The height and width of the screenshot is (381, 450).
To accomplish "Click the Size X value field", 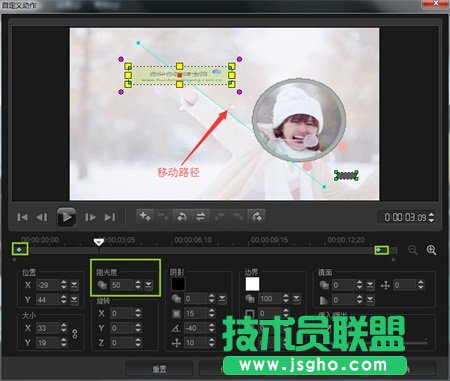I will [x=47, y=328].
